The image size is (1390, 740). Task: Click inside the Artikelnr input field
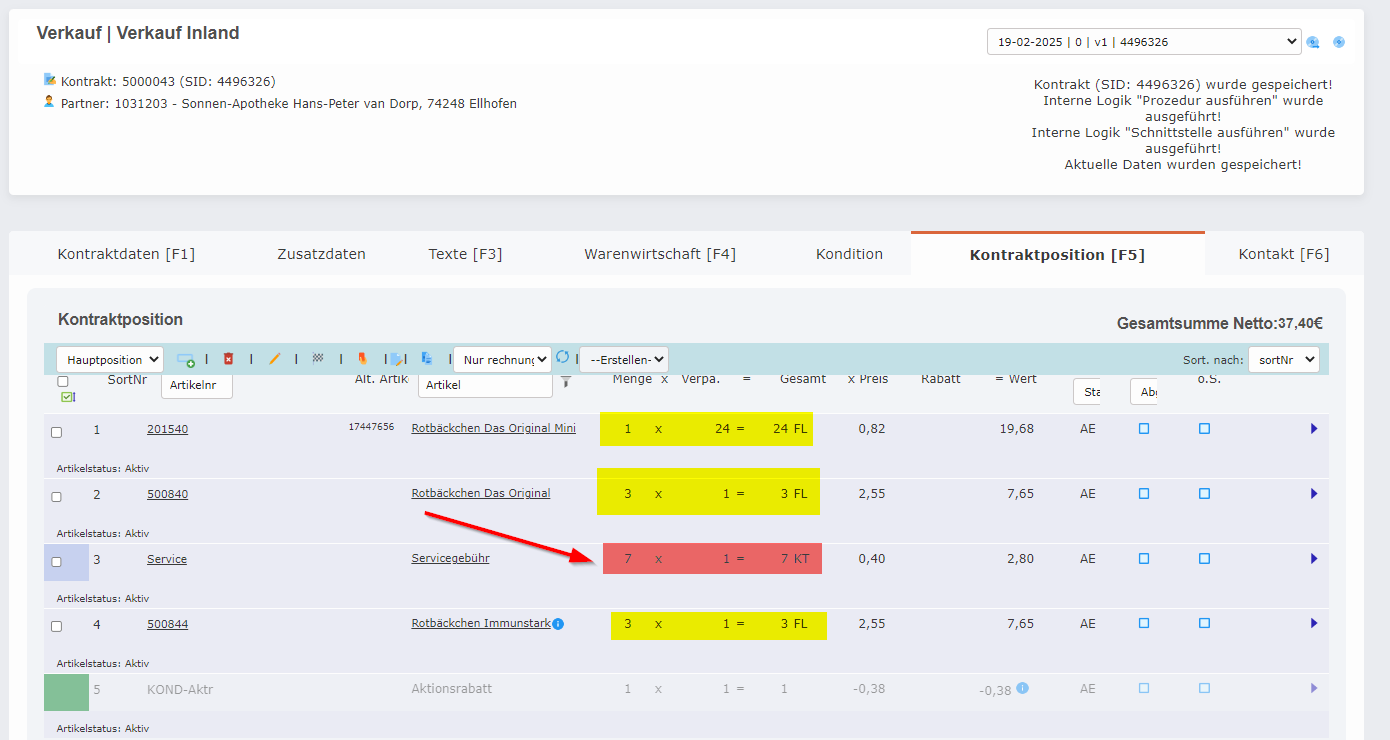pos(196,384)
